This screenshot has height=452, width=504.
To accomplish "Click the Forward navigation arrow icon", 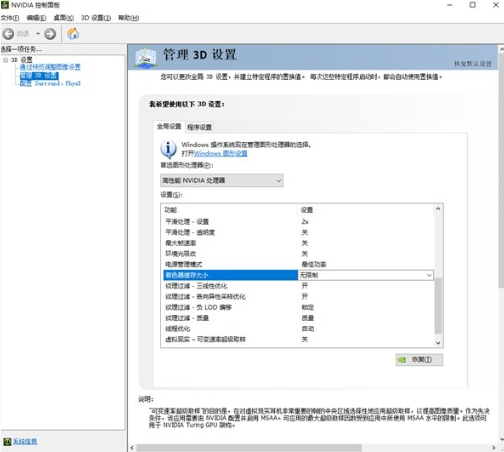I will click(x=50, y=34).
